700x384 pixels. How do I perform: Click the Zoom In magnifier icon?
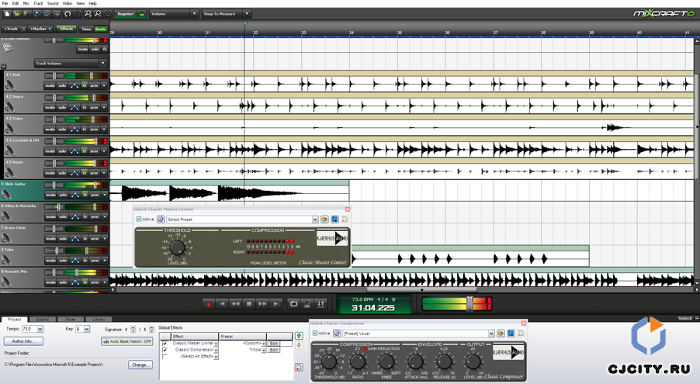coord(88,14)
